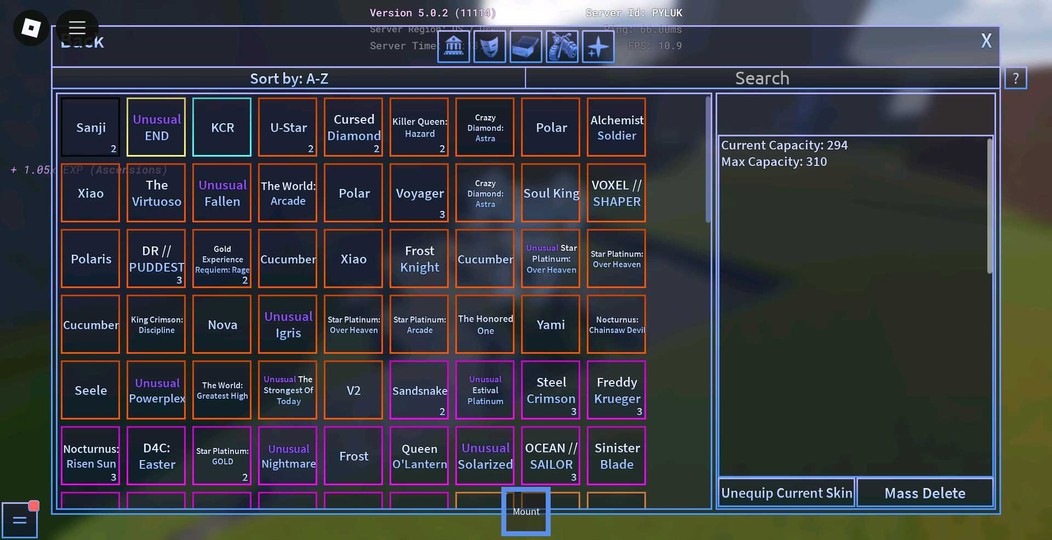Select Nocturnus: Chainsaw Devil tile
The height and width of the screenshot is (540, 1052).
tap(617, 325)
